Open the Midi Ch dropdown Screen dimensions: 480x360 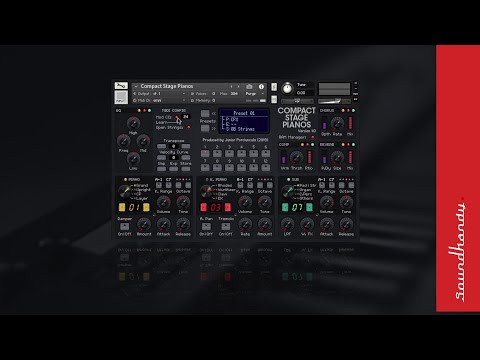coord(159,100)
